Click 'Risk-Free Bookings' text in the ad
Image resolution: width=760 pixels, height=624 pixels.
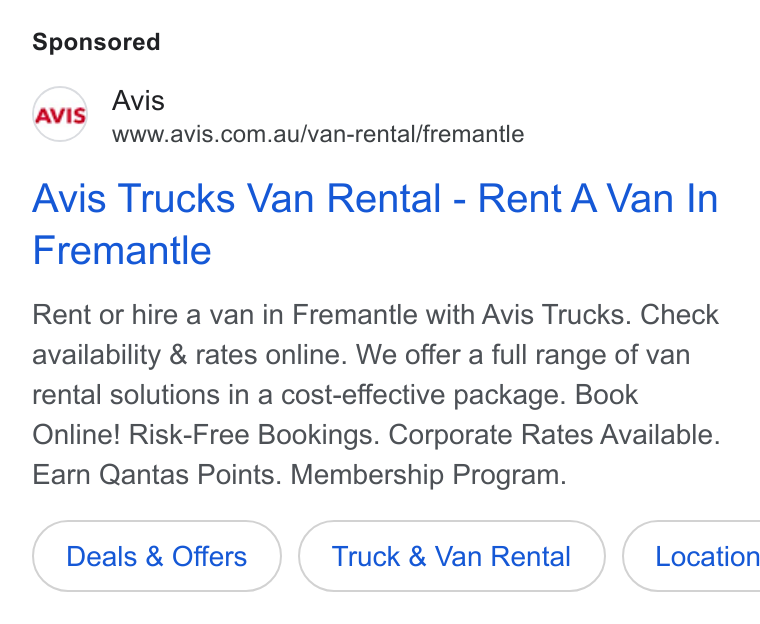click(x=254, y=434)
